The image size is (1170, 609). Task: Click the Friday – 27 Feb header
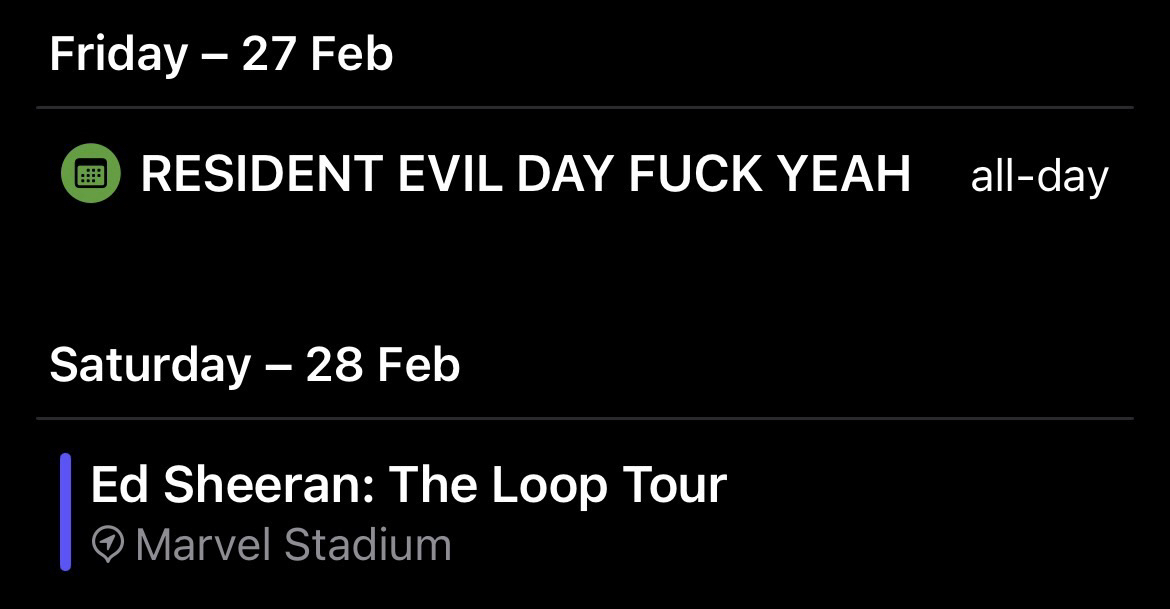pyautogui.click(x=221, y=53)
